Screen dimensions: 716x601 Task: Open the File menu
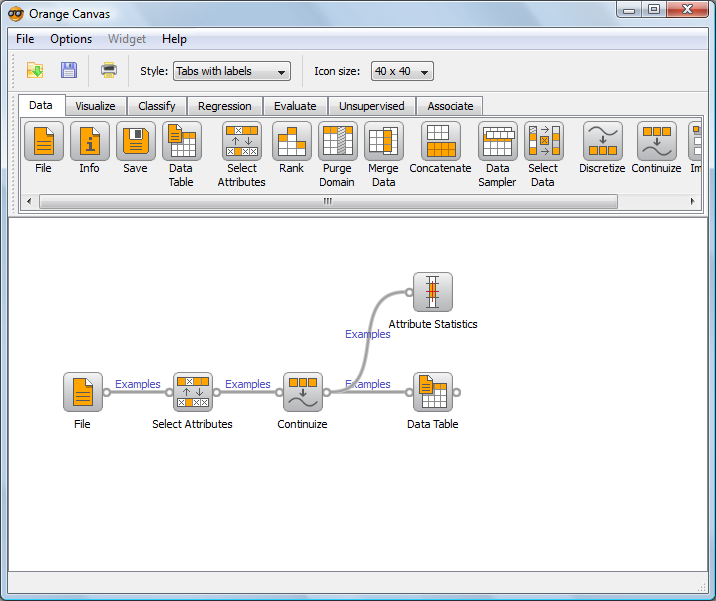25,39
